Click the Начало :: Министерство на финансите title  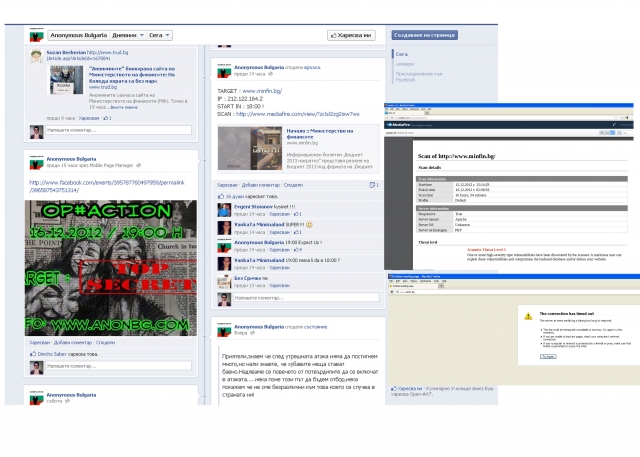click(x=320, y=134)
